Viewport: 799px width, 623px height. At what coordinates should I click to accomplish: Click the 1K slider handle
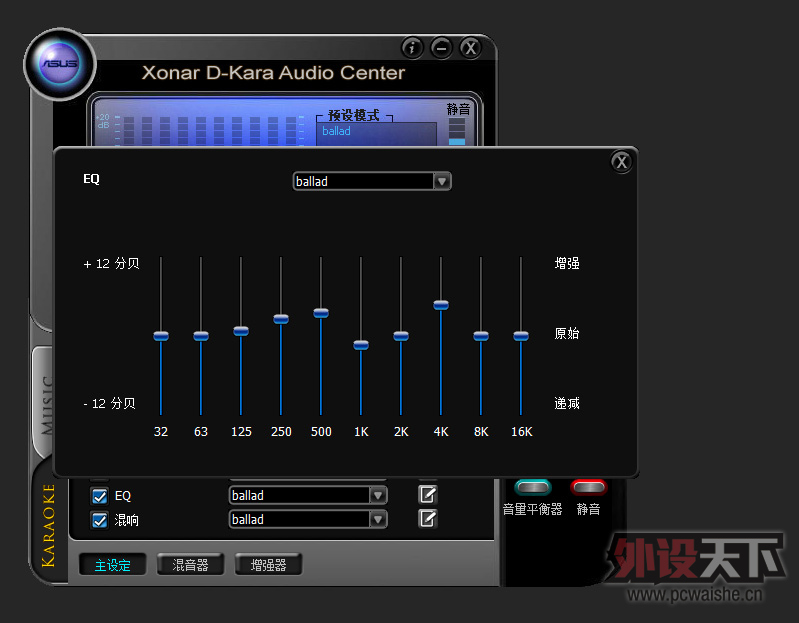coord(361,345)
